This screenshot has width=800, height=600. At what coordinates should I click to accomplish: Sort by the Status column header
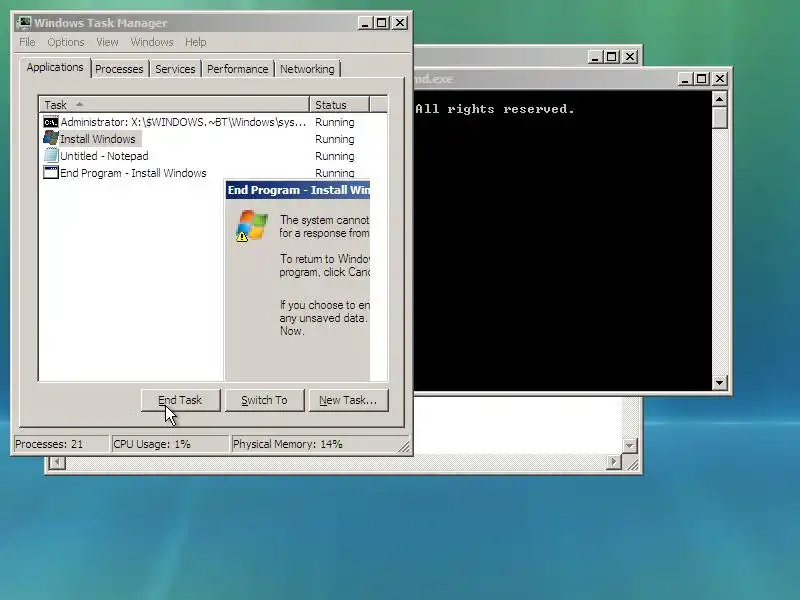pos(339,105)
